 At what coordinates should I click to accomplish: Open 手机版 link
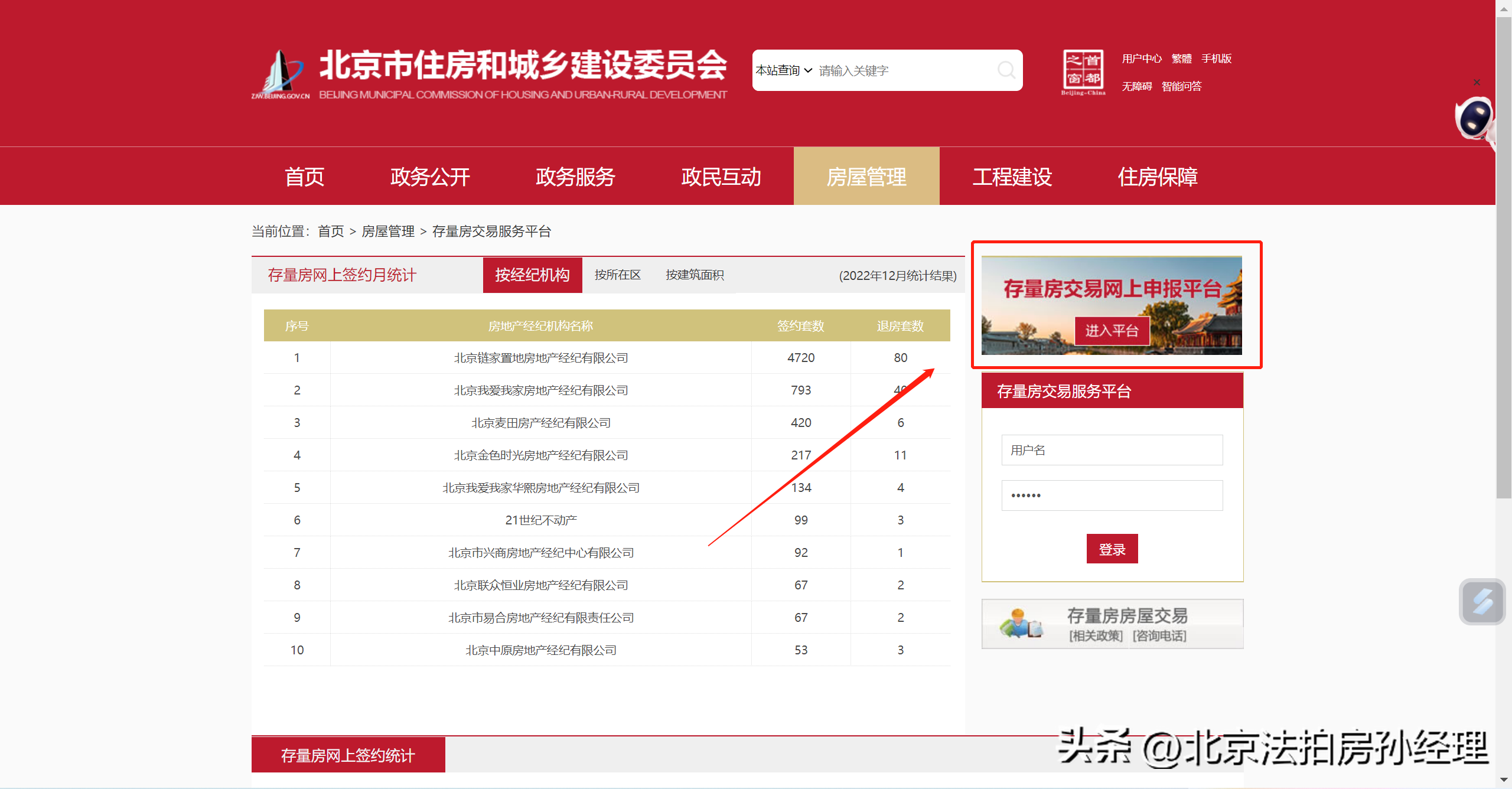pos(1216,58)
